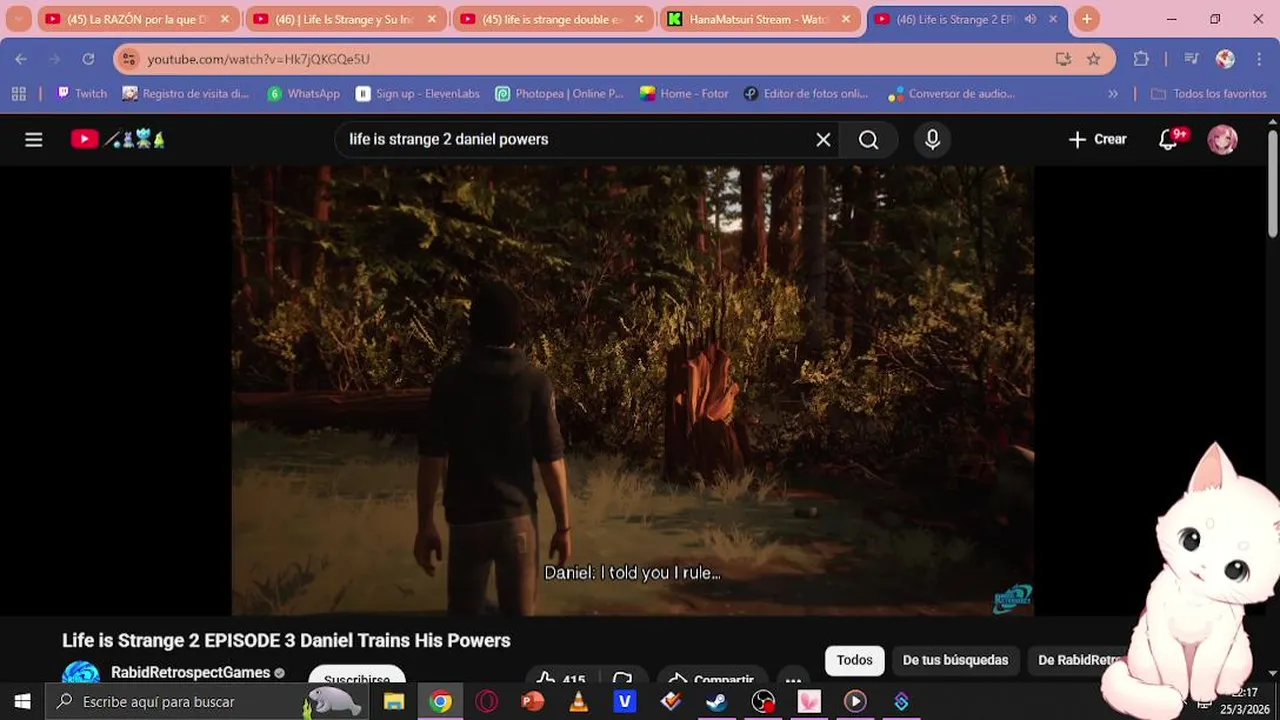Expand hidden bookmarks with the chevron
The image size is (1280, 720).
[x=1113, y=93]
